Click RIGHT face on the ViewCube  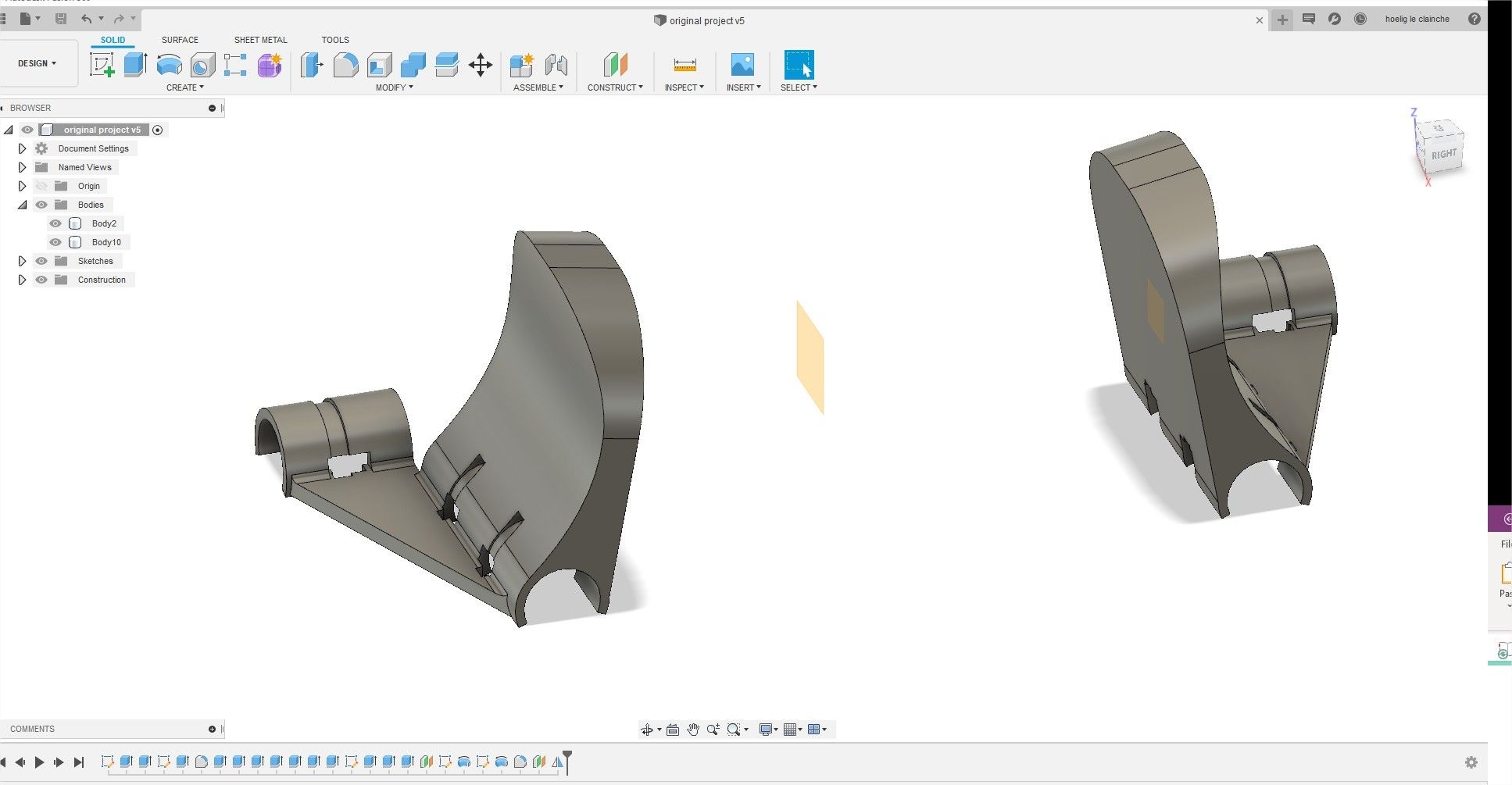[1443, 153]
